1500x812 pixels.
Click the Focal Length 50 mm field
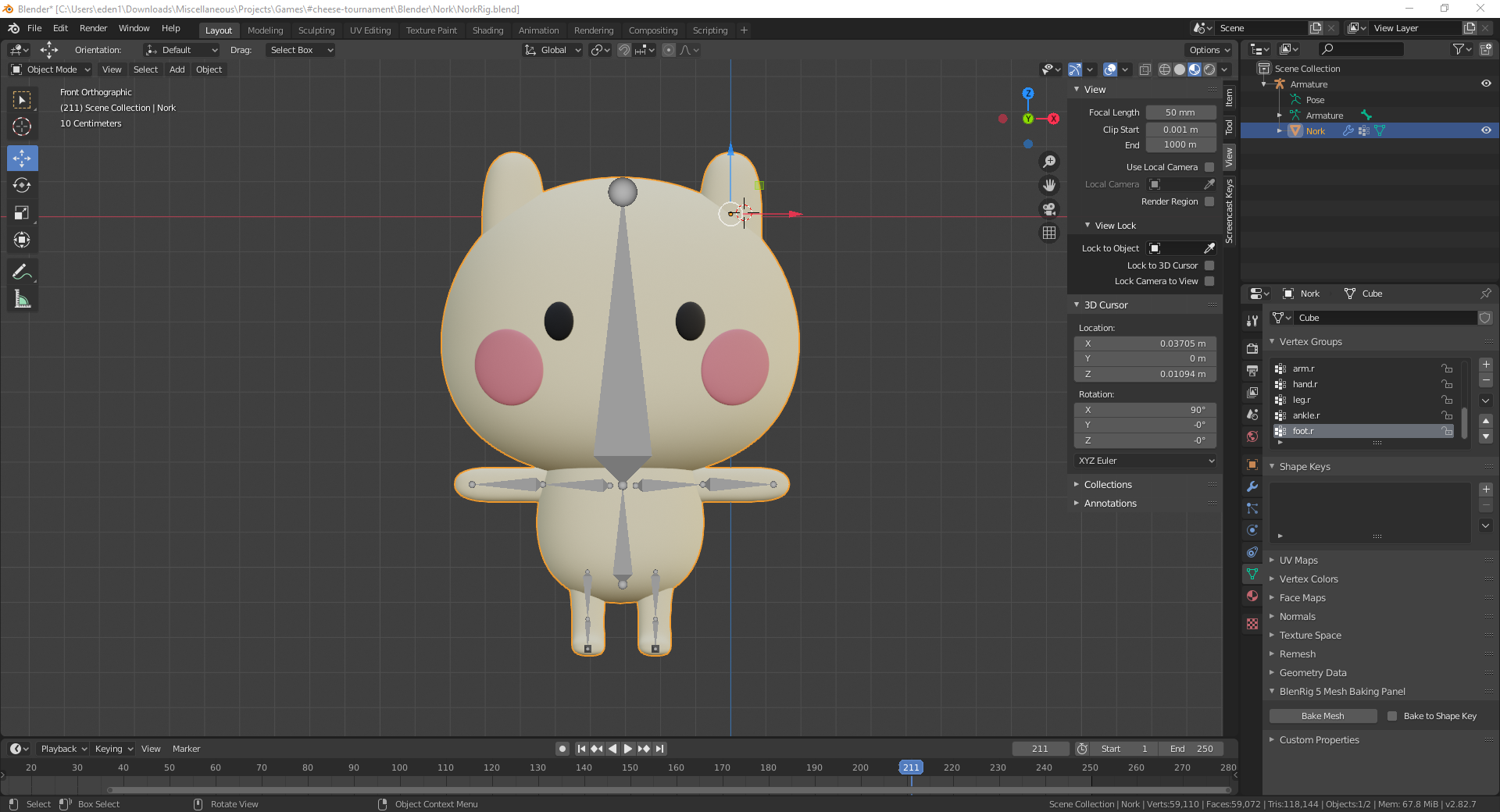click(x=1180, y=112)
